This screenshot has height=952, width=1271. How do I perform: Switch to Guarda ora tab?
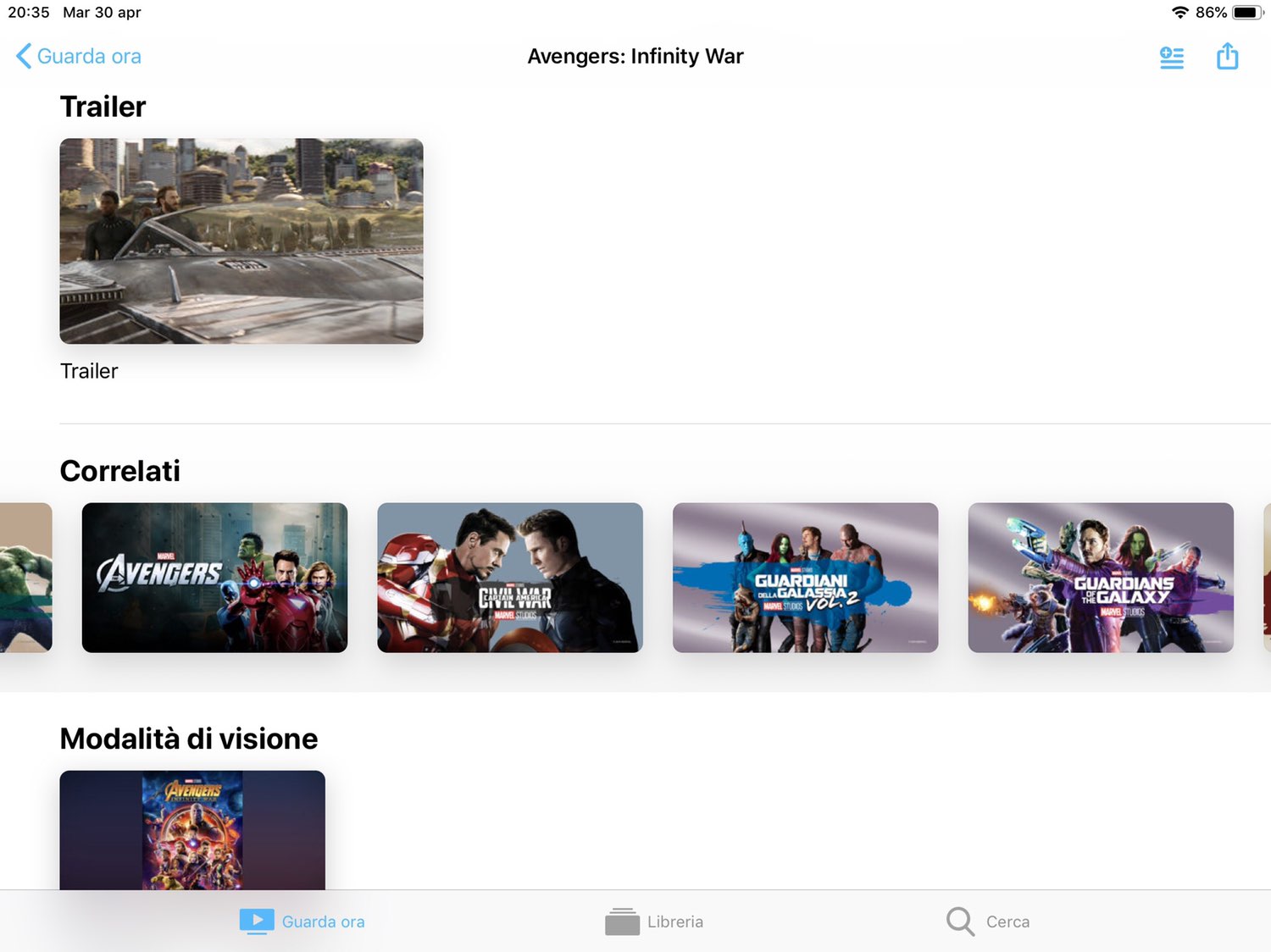(302, 922)
